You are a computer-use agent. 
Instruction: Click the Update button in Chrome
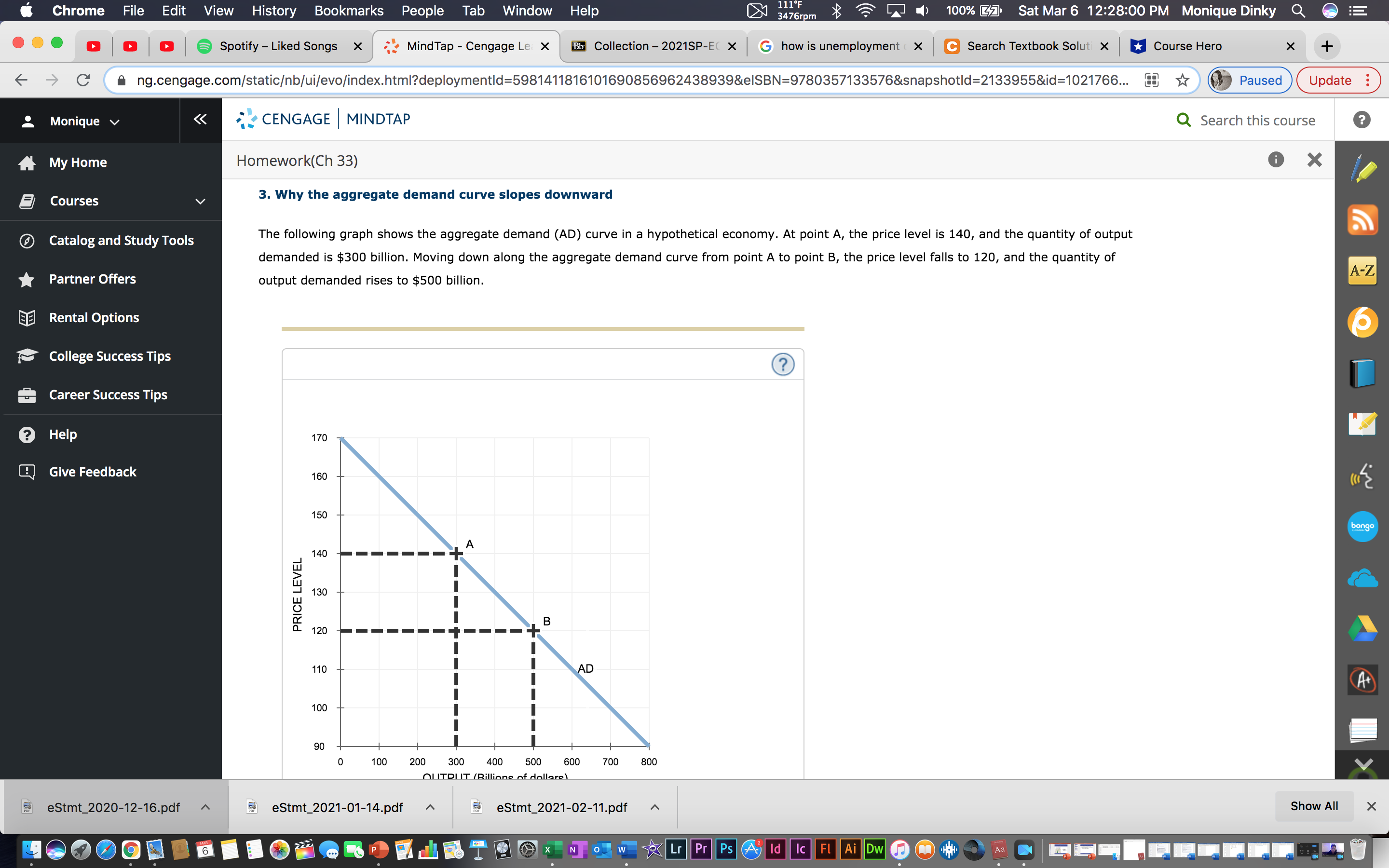pyautogui.click(x=1331, y=80)
